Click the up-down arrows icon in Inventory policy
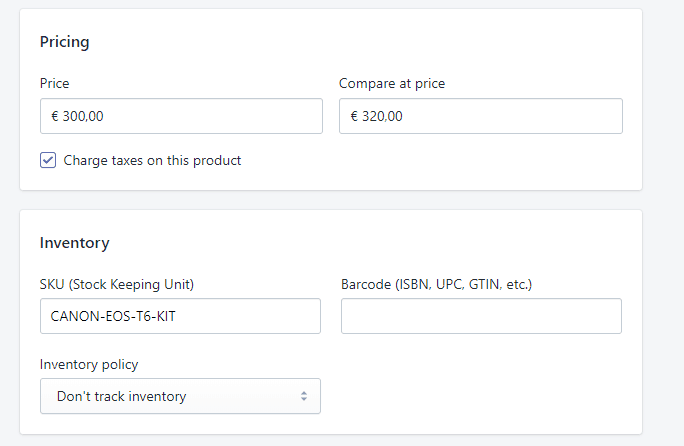Image resolution: width=684 pixels, height=446 pixels. [304, 396]
